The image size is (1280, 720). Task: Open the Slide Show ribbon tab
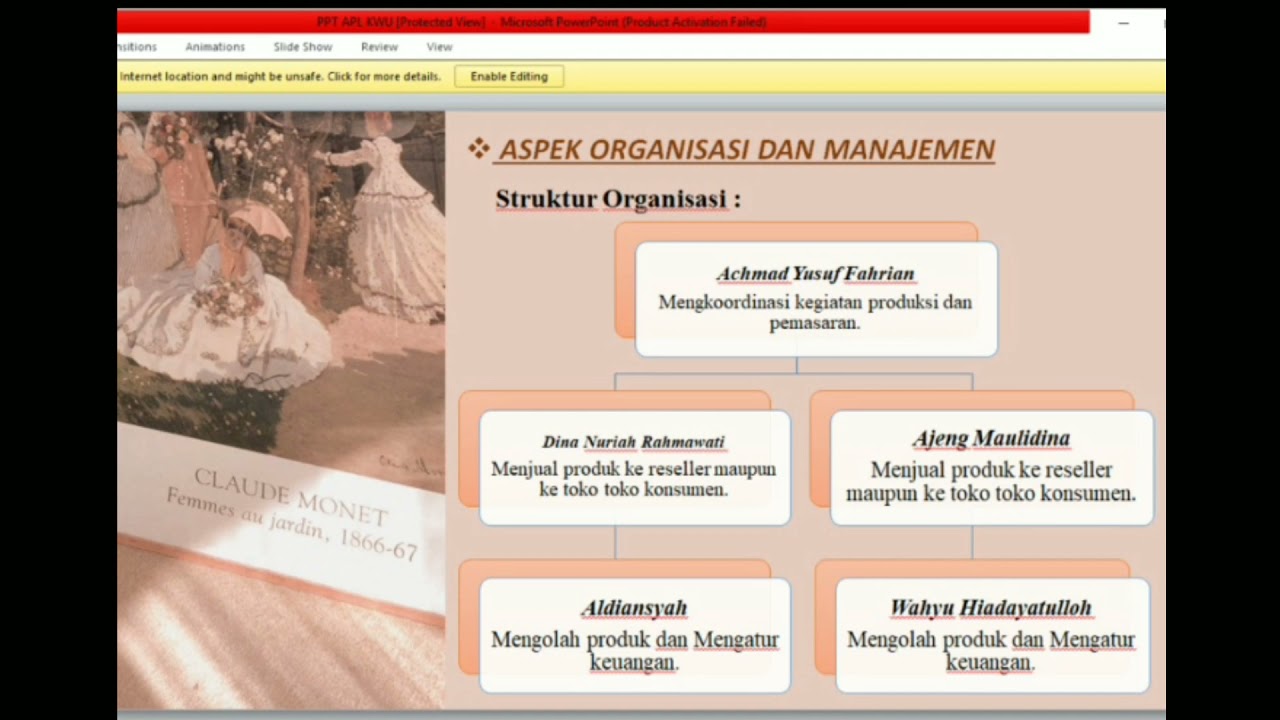click(x=303, y=47)
